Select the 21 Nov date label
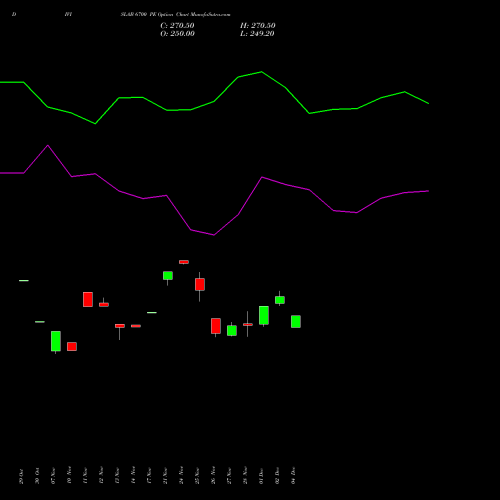This screenshot has width=500, height=500. (165, 476)
